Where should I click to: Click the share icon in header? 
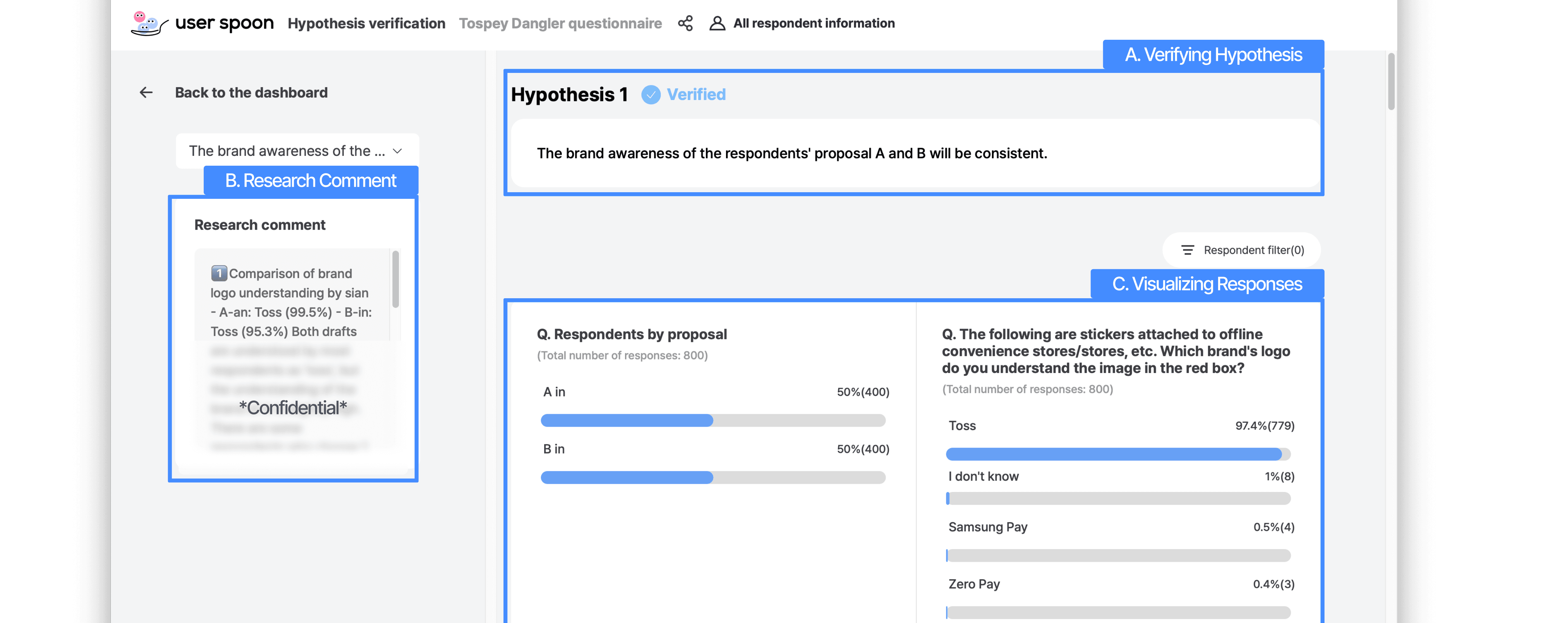pos(685,23)
